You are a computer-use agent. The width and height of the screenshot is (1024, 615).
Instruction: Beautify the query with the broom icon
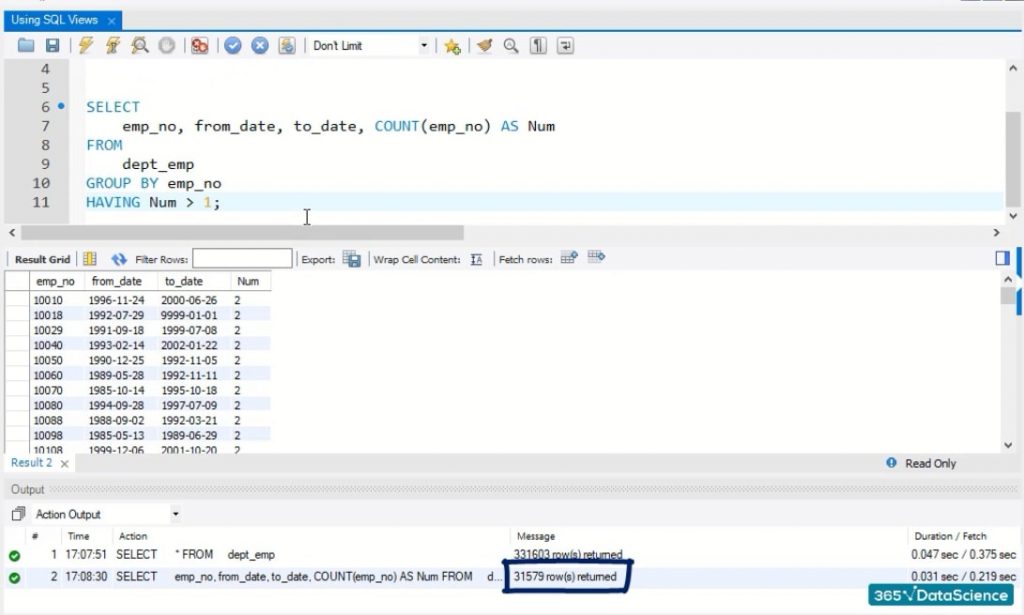pos(485,46)
